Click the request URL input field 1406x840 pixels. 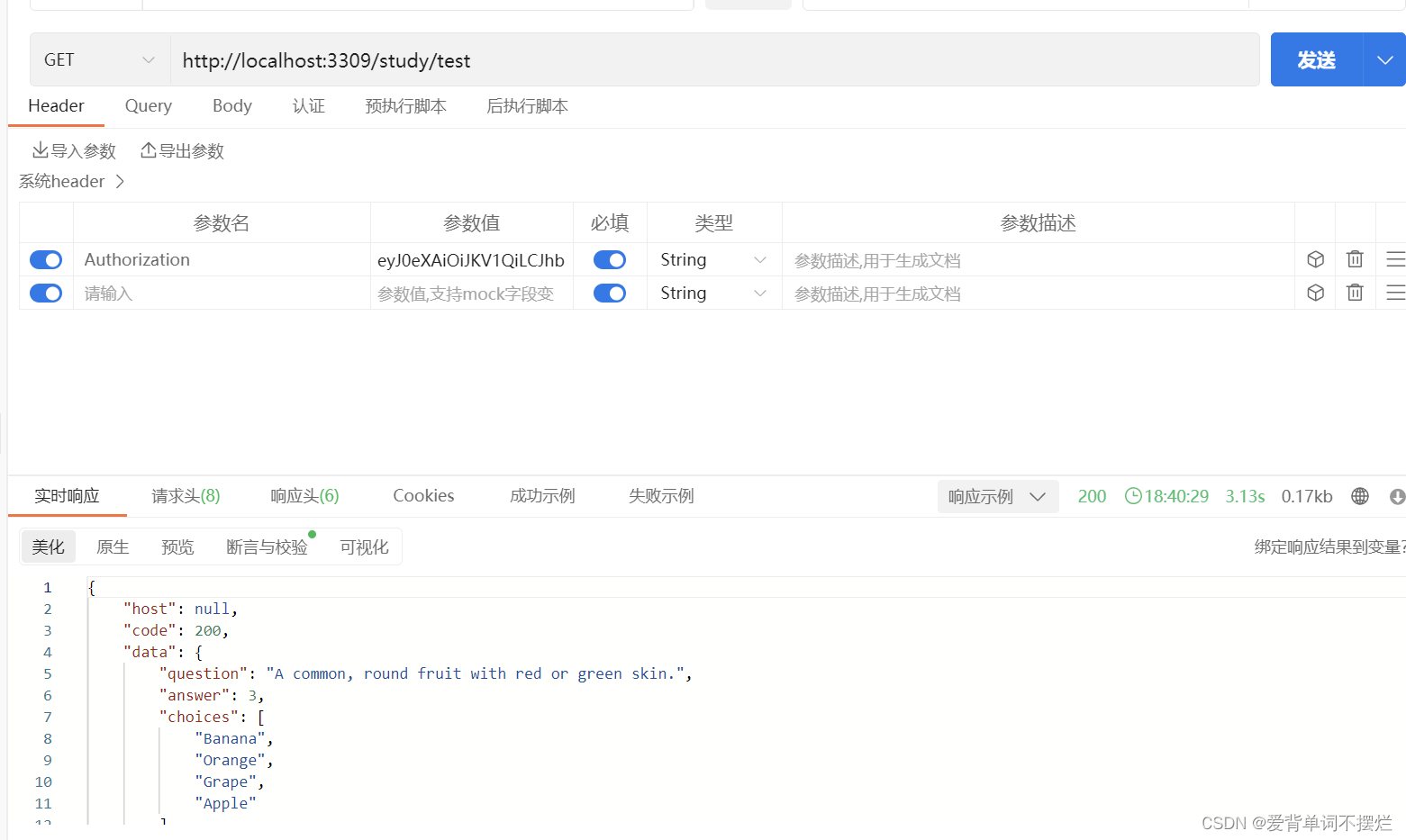click(x=715, y=60)
